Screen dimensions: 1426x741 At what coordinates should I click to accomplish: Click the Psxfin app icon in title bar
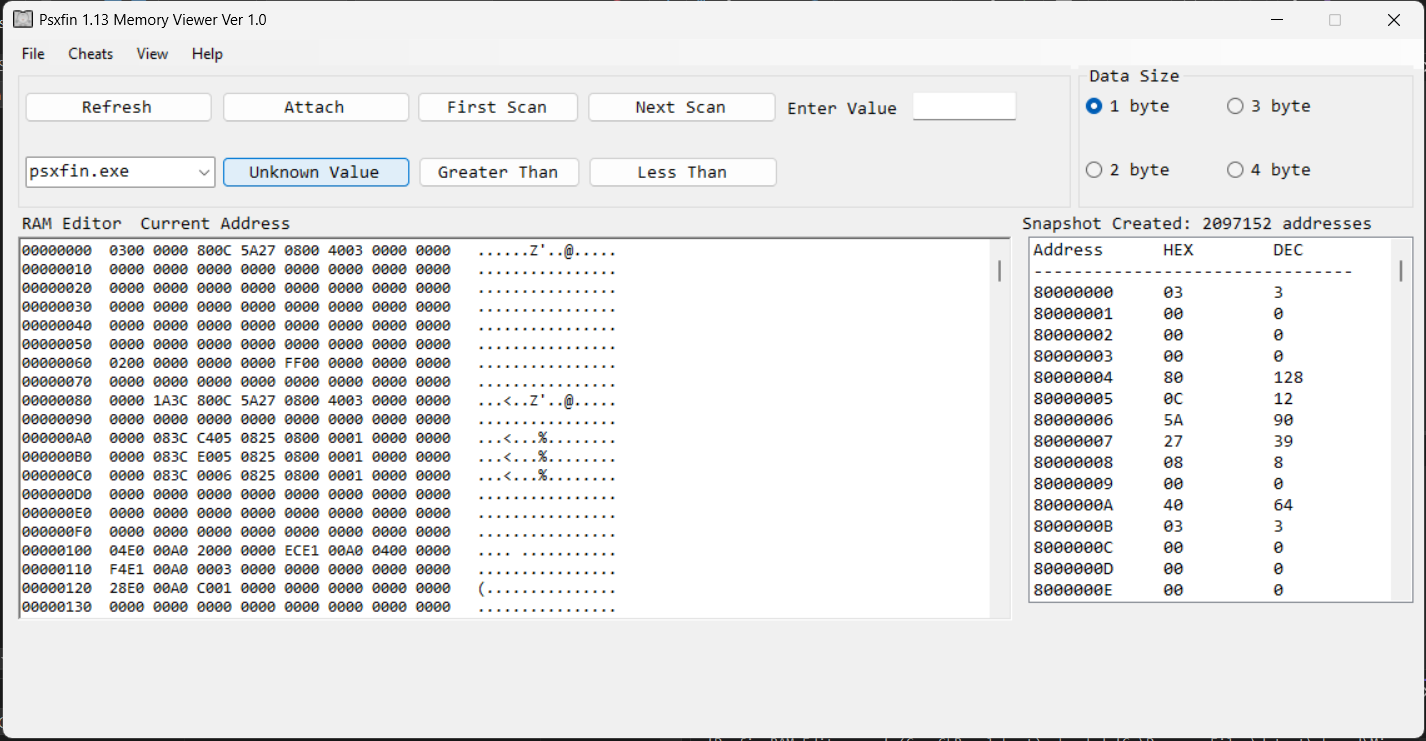click(22, 20)
